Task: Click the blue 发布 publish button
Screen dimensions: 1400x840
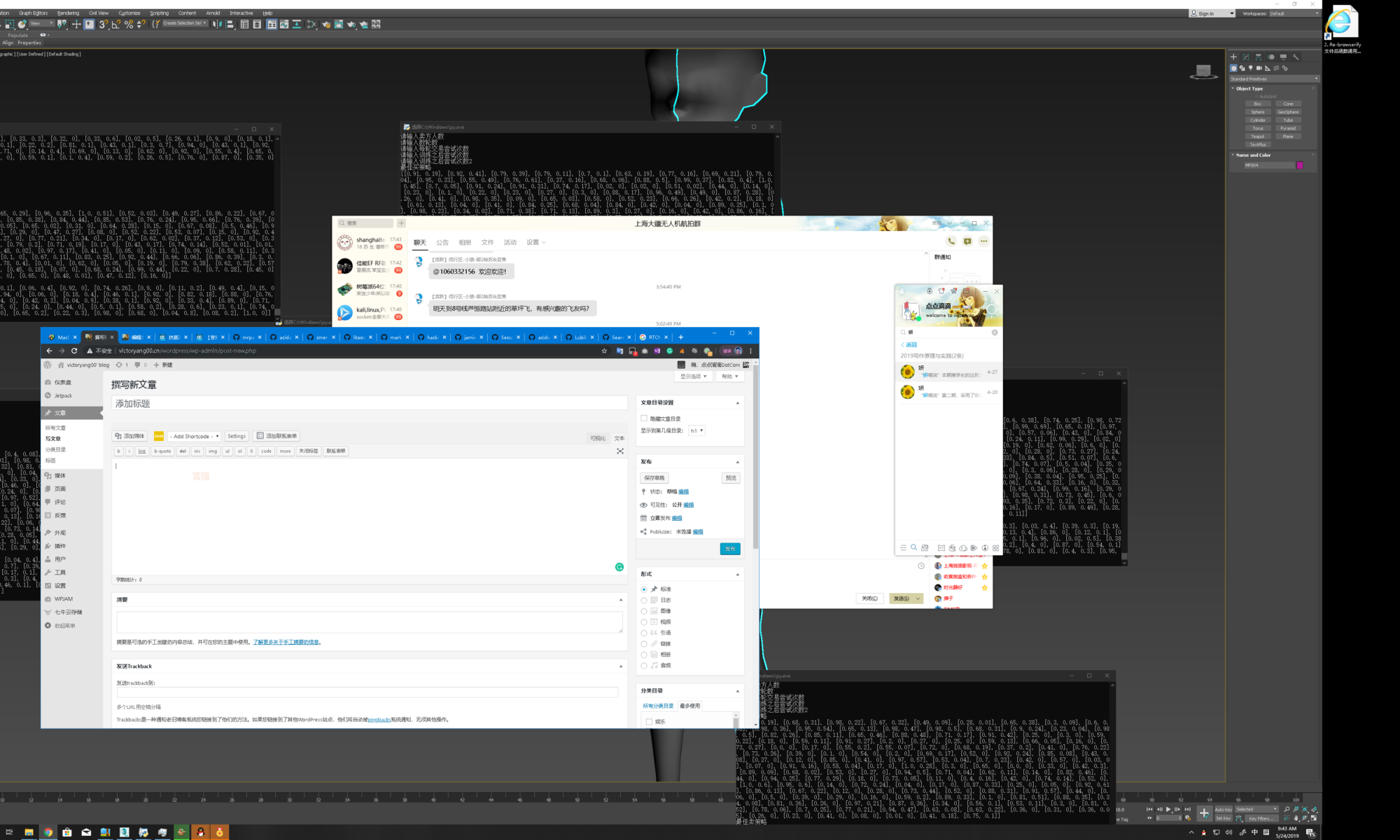Action: (730, 549)
